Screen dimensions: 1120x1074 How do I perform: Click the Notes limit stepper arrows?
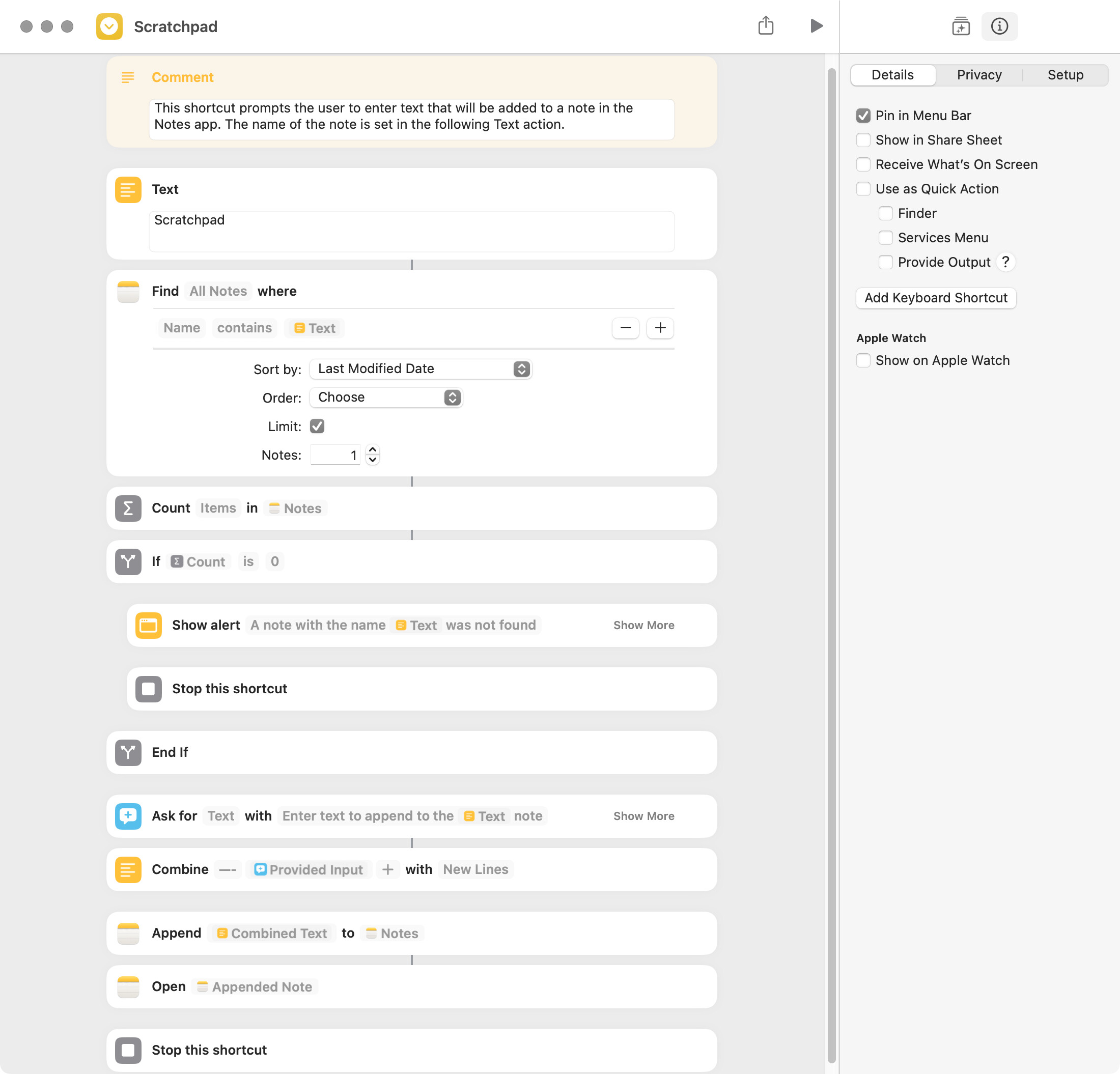click(x=373, y=455)
